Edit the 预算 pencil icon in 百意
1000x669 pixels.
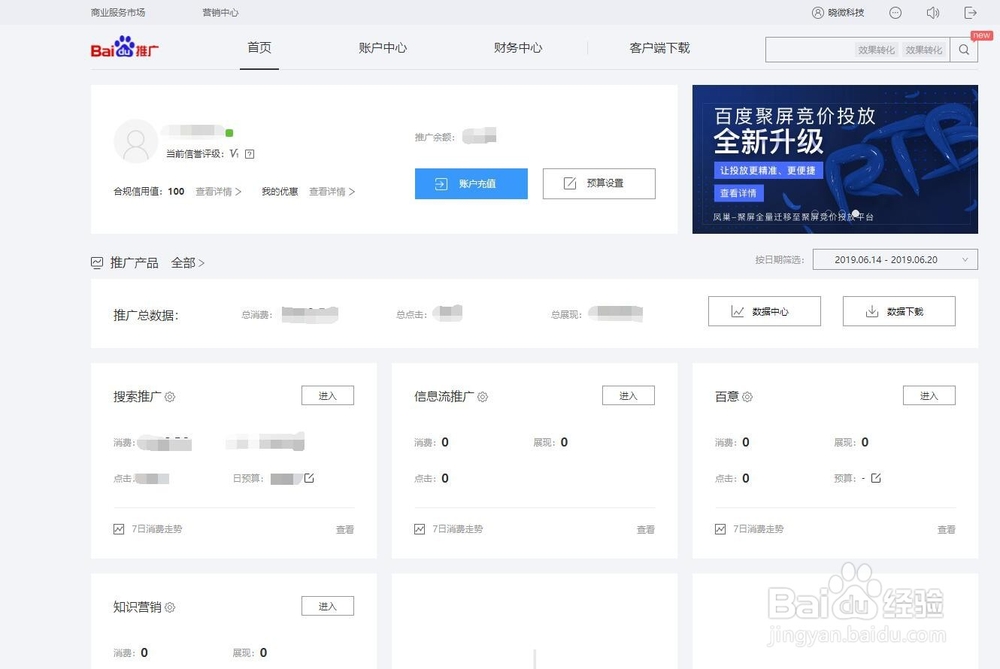pos(876,478)
